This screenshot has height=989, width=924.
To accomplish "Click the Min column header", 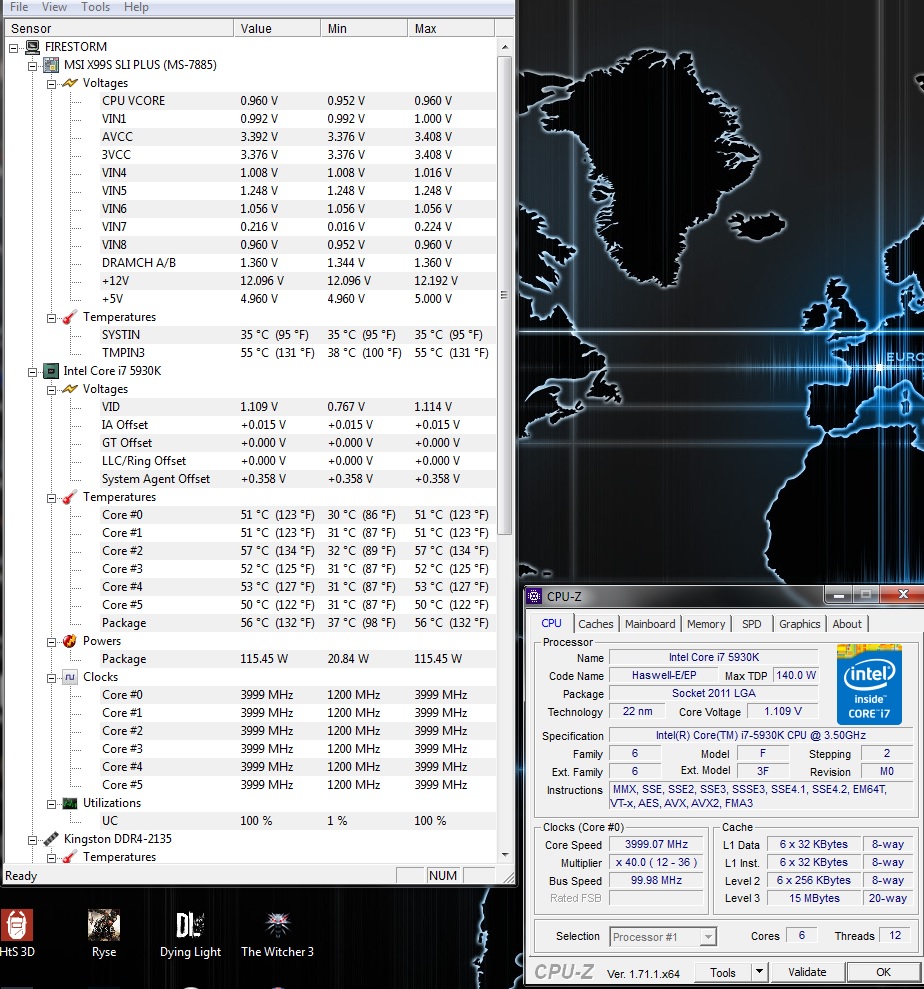I will point(364,28).
